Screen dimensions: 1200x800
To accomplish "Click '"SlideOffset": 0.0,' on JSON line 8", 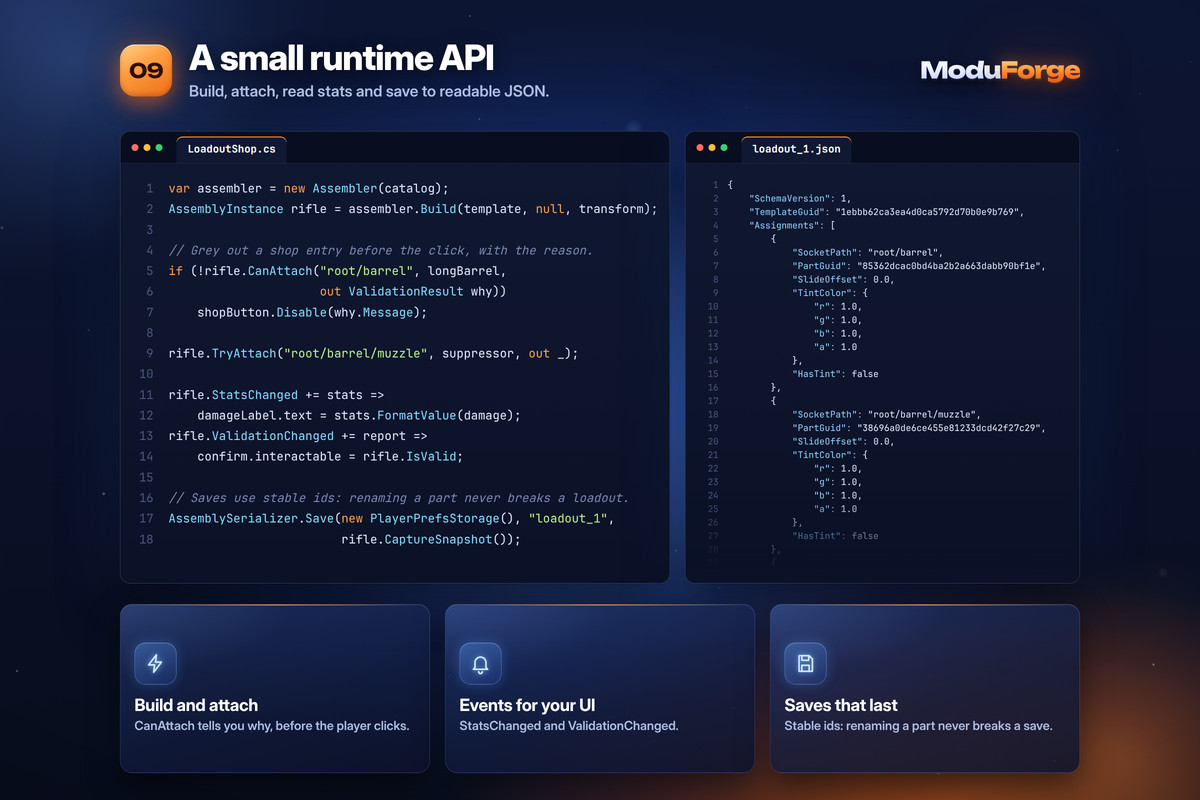I will coord(843,279).
